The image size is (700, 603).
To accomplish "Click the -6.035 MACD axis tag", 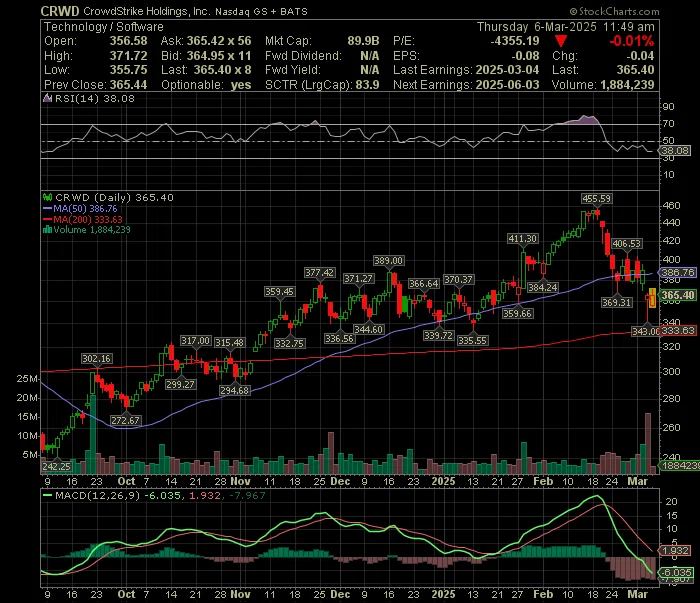I will point(677,572).
